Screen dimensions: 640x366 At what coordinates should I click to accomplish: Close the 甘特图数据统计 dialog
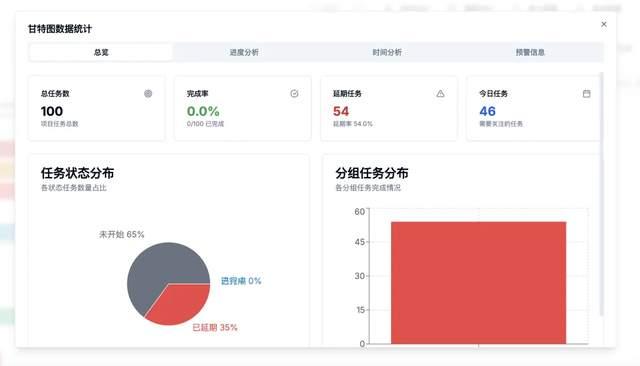coord(604,24)
